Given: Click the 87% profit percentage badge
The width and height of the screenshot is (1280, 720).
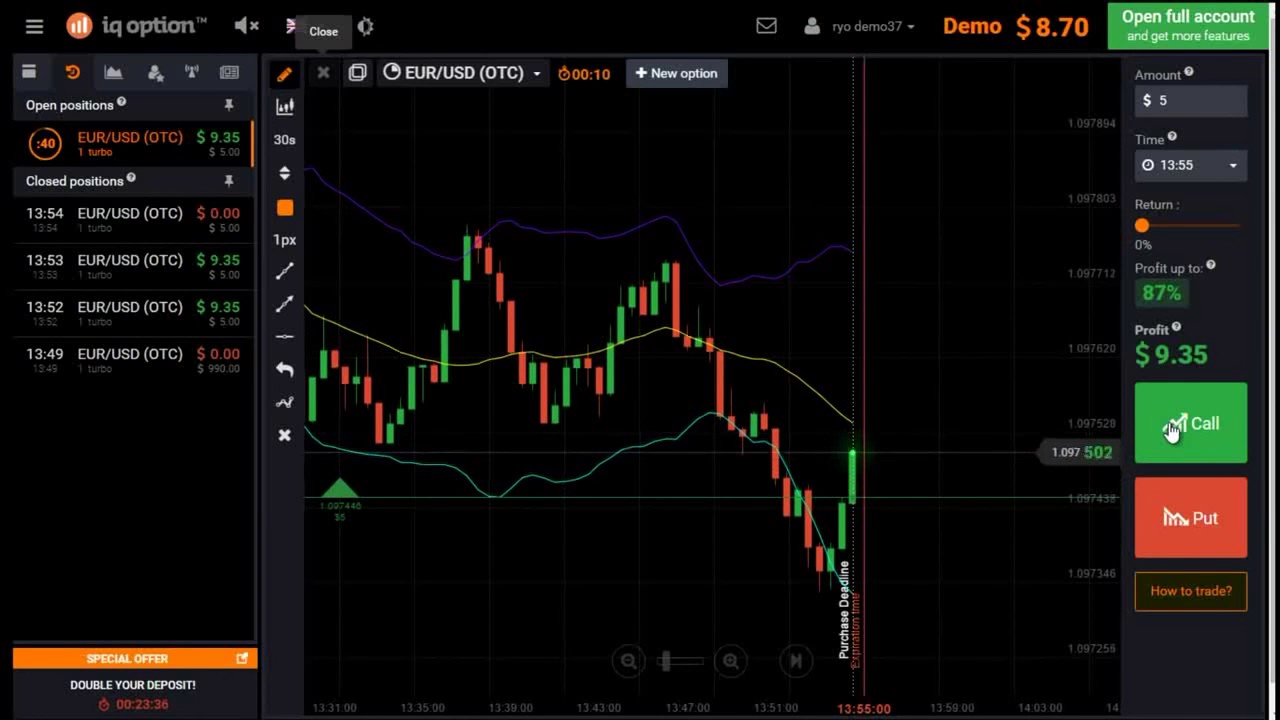Looking at the screenshot, I should click(x=1162, y=293).
